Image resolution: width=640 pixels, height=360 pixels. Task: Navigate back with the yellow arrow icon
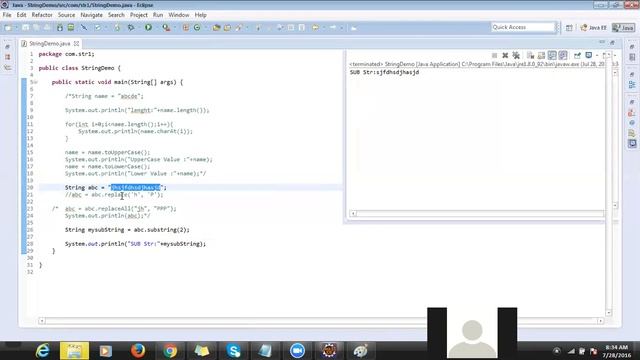pyautogui.click(x=316, y=28)
